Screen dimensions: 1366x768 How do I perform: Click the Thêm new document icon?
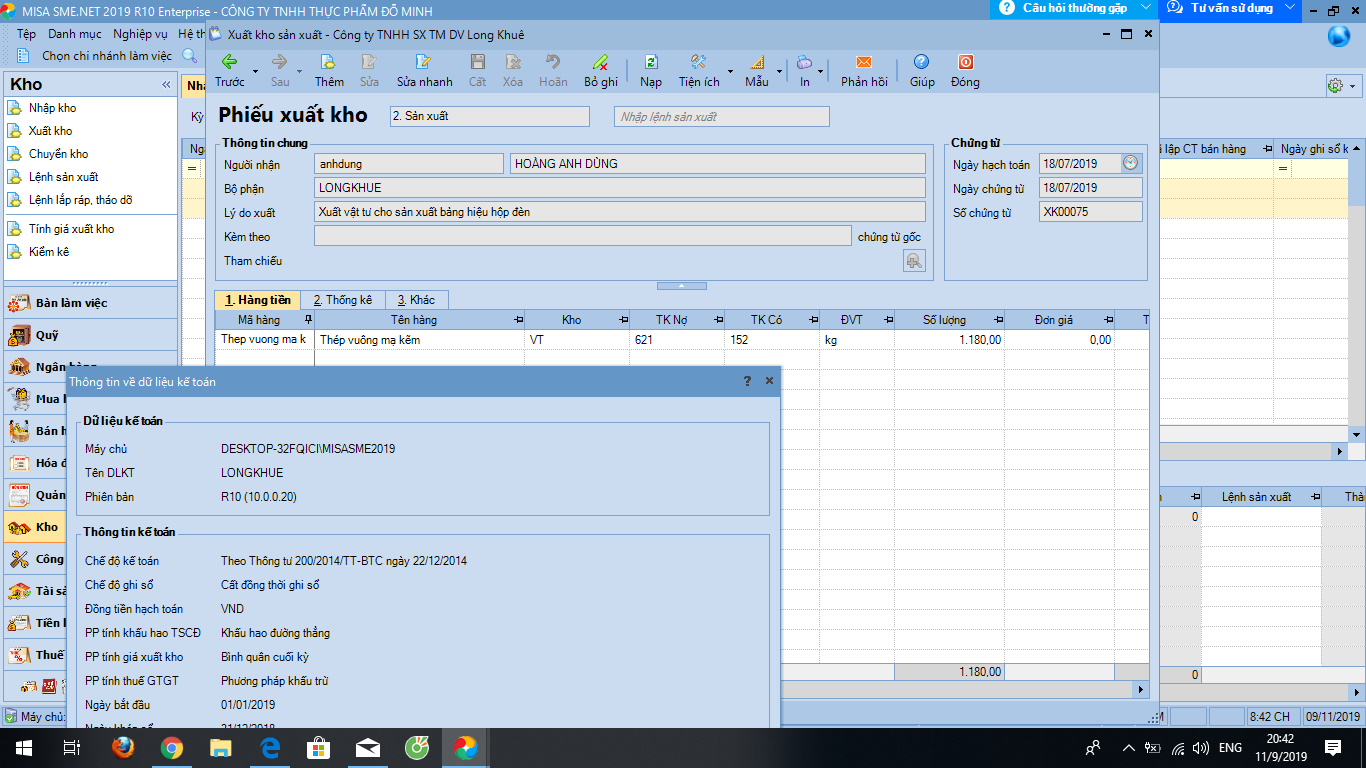[x=329, y=62]
